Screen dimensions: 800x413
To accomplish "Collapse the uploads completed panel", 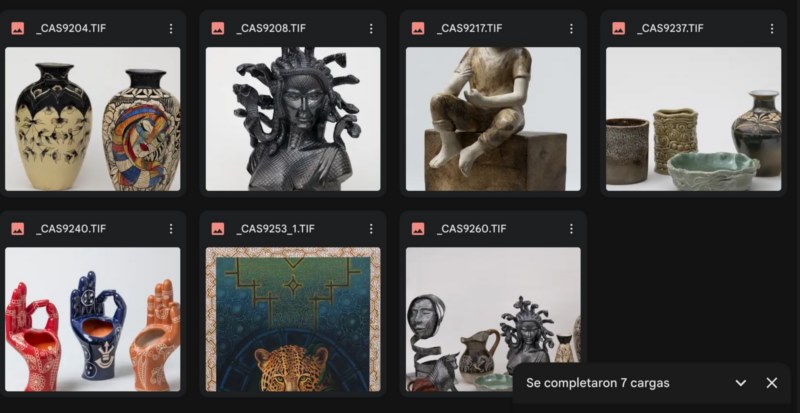I will [x=740, y=383].
